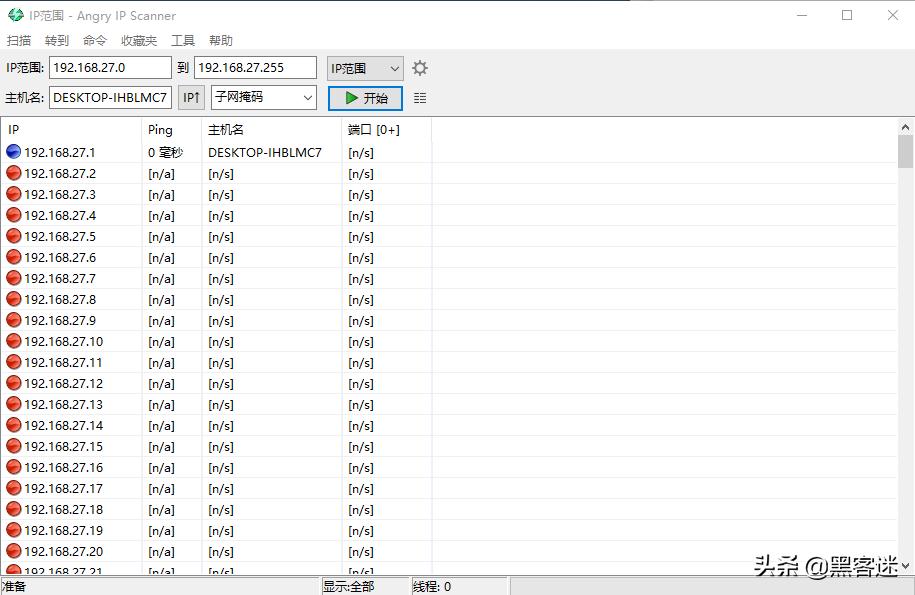This screenshot has width=915, height=595.
Task: Fetch local IP using the IP↑ button
Action: (190, 97)
